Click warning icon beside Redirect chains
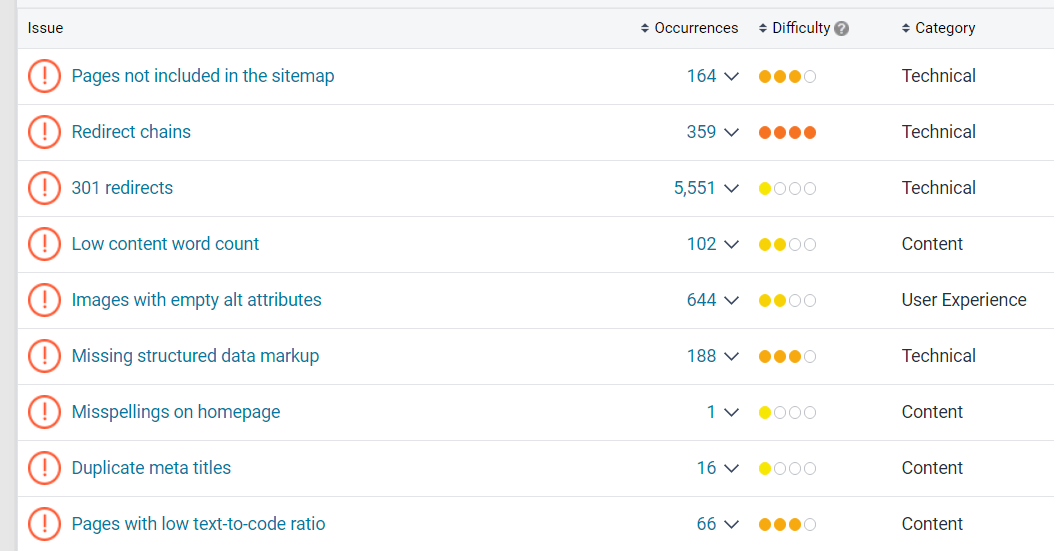Screen dimensions: 1054x551 (44, 132)
